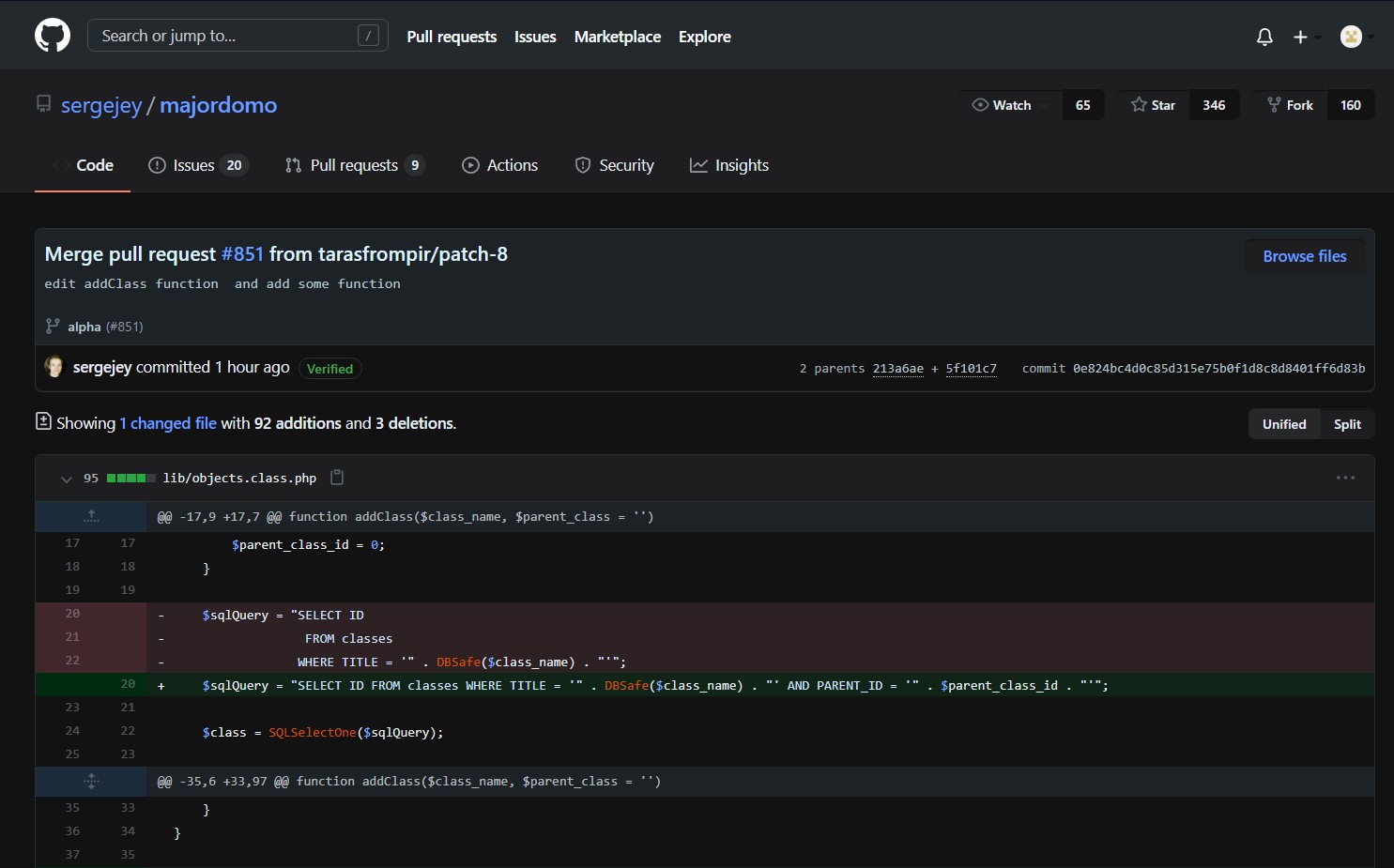Open the three-dot file options menu
The width and height of the screenshot is (1394, 868).
click(1345, 478)
